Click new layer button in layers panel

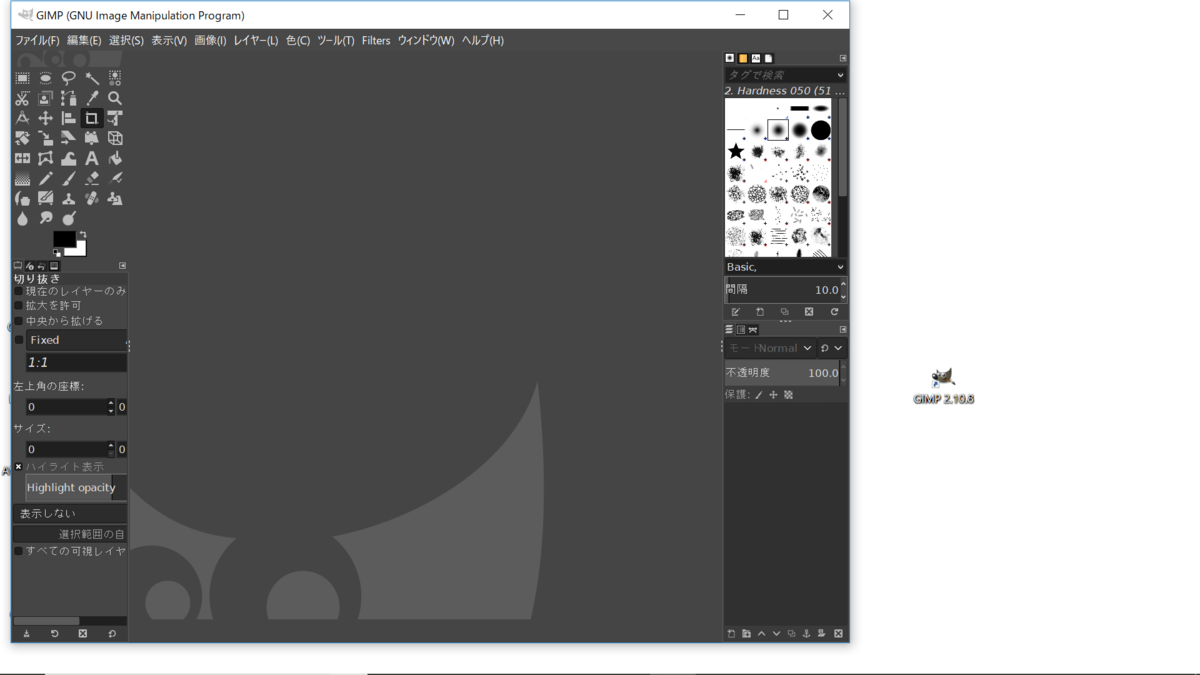(731, 633)
